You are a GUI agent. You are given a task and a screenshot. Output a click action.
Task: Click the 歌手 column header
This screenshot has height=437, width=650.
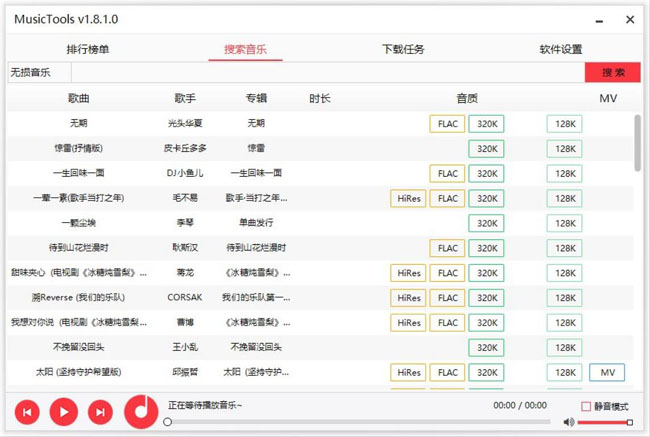185,98
